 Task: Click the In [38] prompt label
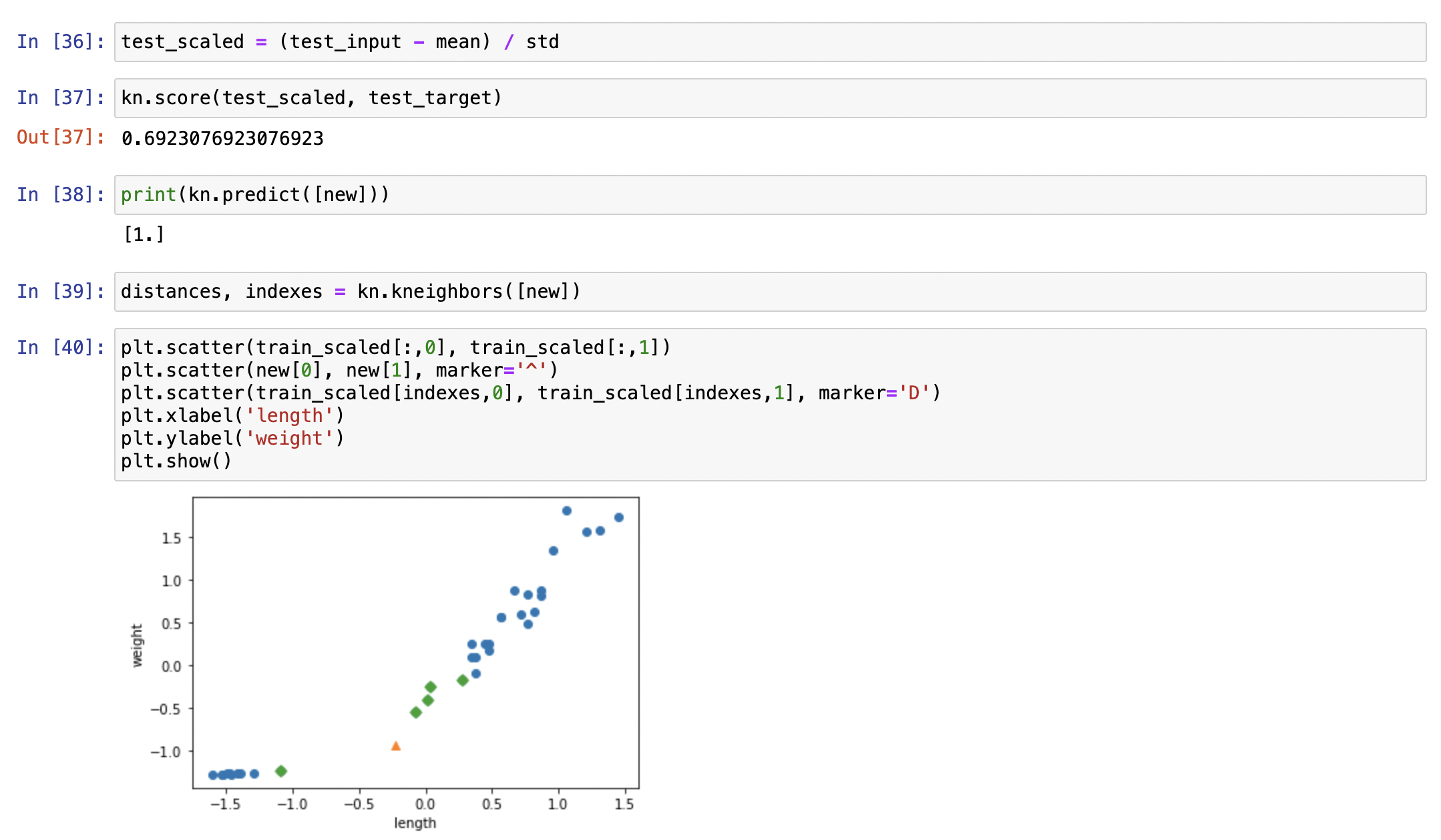pyautogui.click(x=61, y=195)
